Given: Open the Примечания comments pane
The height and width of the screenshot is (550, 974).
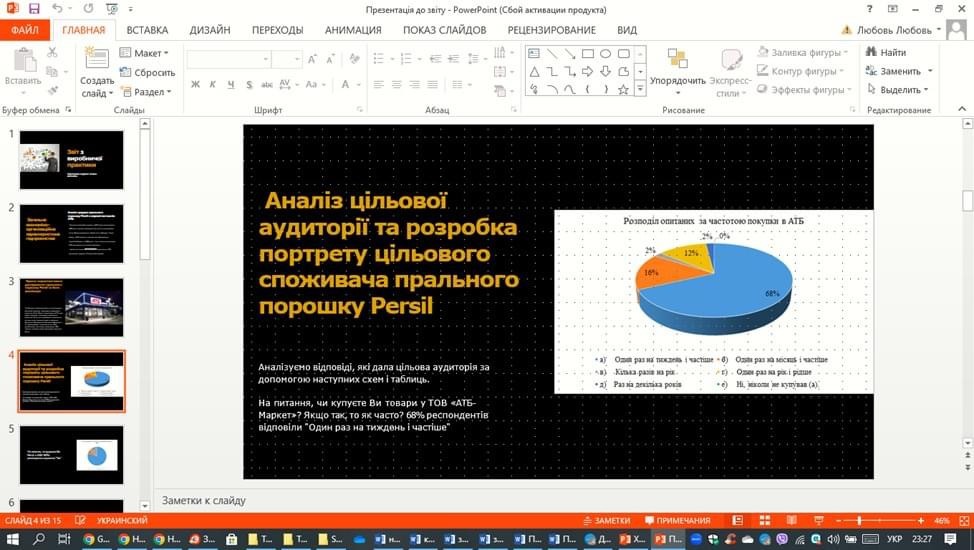Looking at the screenshot, I should tap(677, 521).
